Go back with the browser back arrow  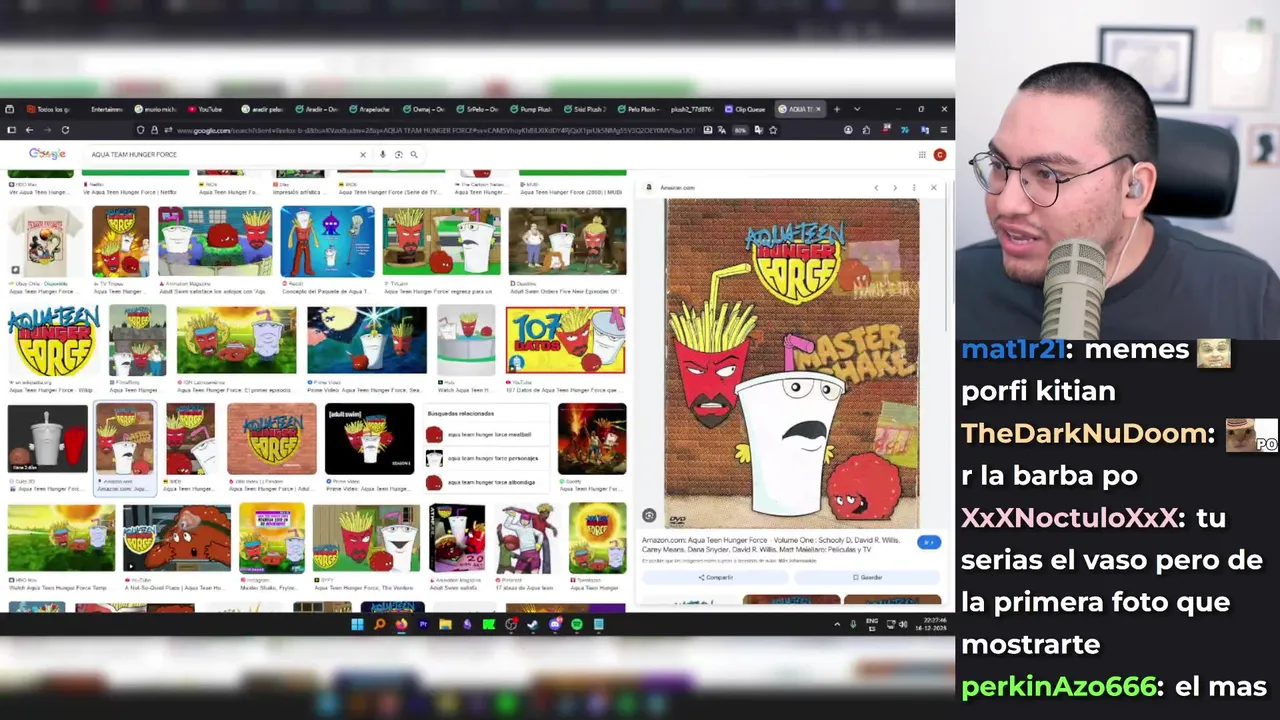(29, 130)
